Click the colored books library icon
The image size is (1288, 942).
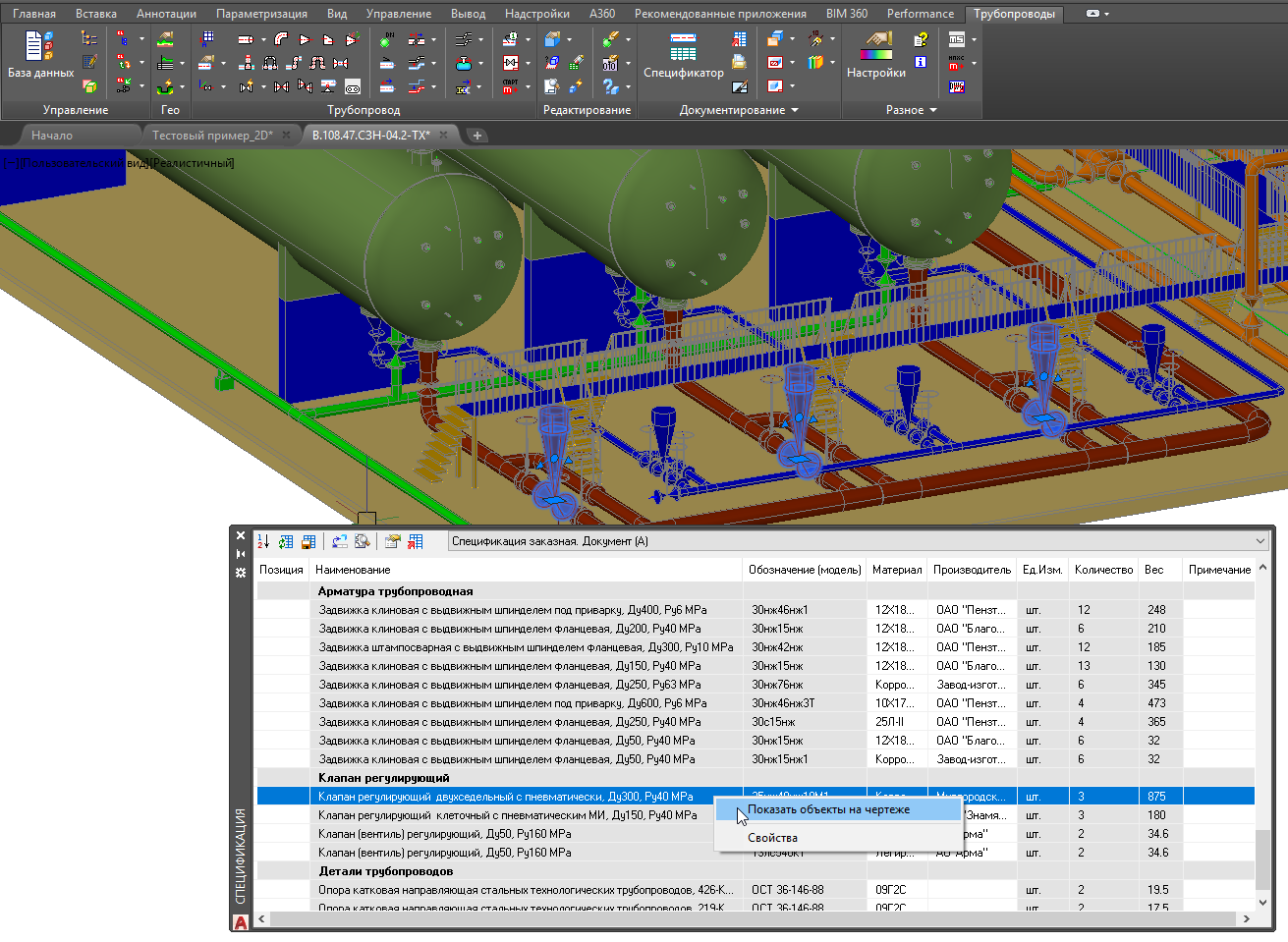[815, 63]
